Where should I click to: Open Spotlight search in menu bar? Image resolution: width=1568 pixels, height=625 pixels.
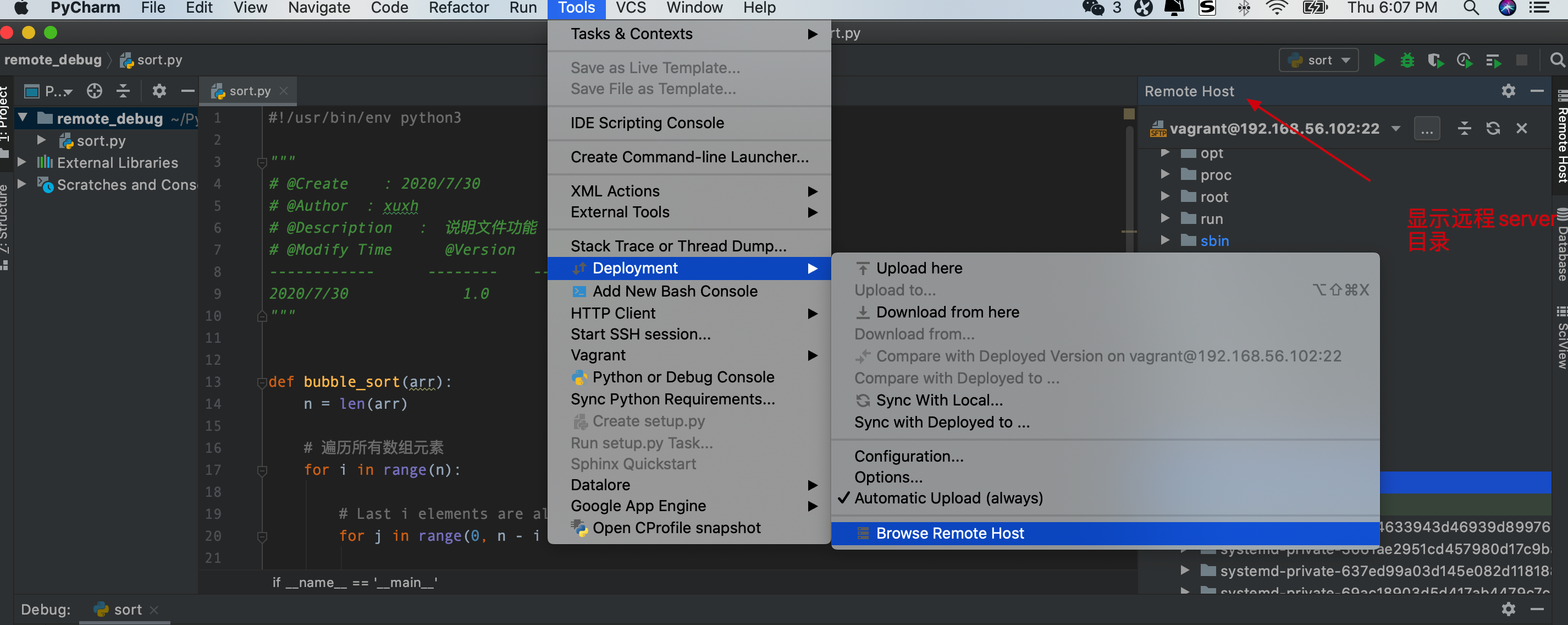(x=1471, y=8)
